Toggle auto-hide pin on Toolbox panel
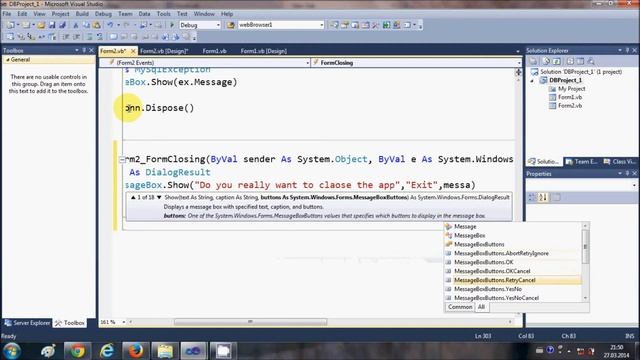The image size is (640, 360). pyautogui.click(x=84, y=50)
